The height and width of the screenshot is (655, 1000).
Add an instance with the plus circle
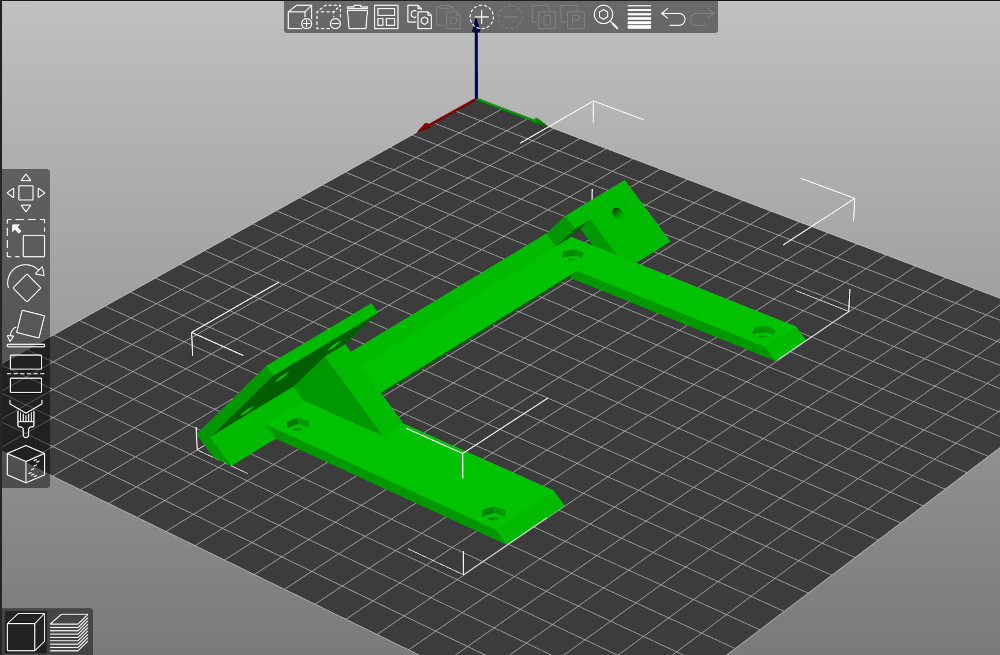coord(482,17)
